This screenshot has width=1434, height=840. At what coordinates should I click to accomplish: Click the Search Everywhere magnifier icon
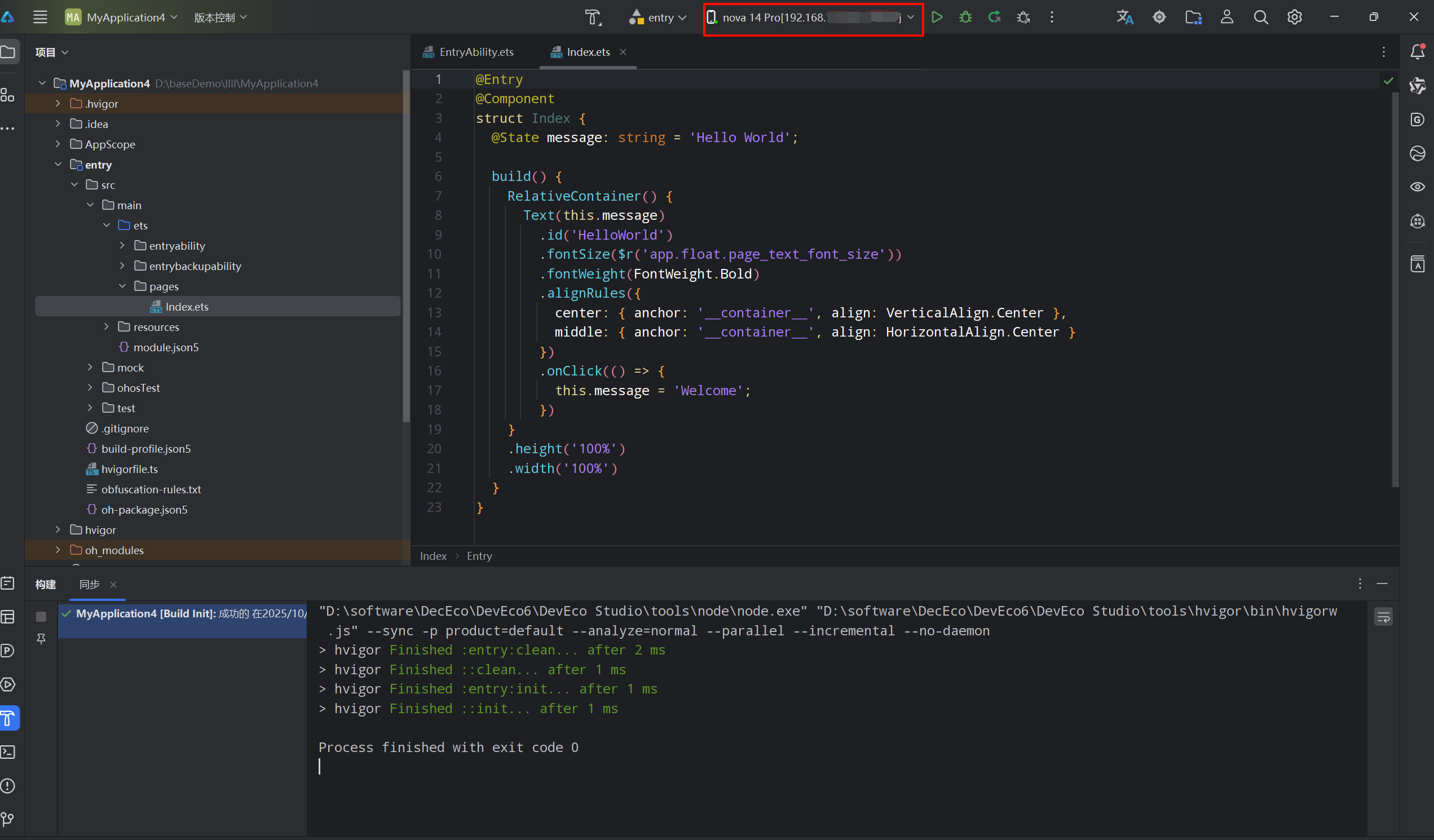pos(1260,17)
